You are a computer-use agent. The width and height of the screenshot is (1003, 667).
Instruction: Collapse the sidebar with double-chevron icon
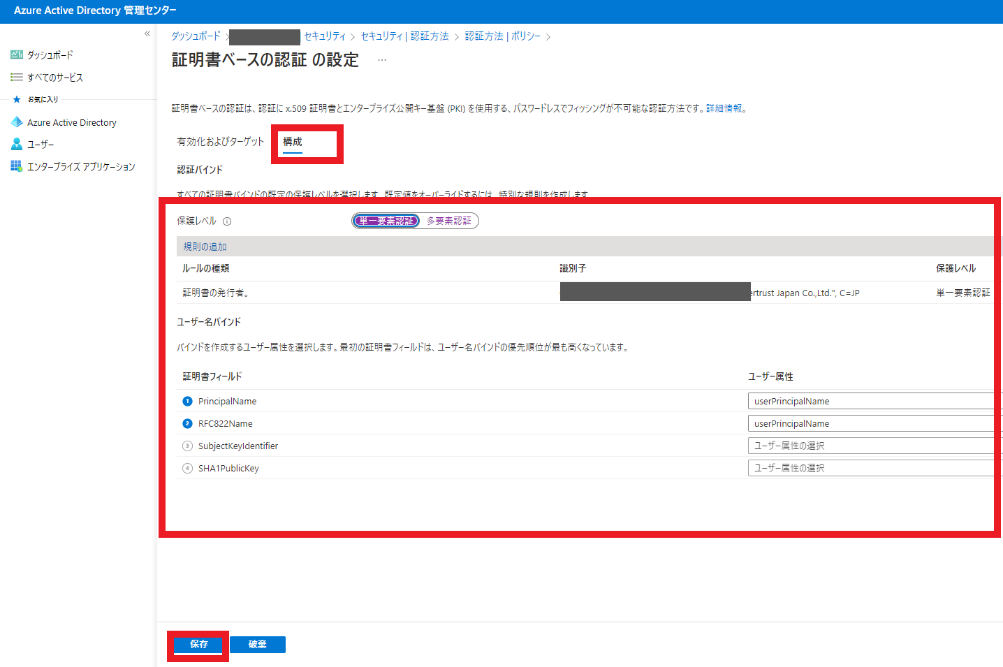click(147, 33)
